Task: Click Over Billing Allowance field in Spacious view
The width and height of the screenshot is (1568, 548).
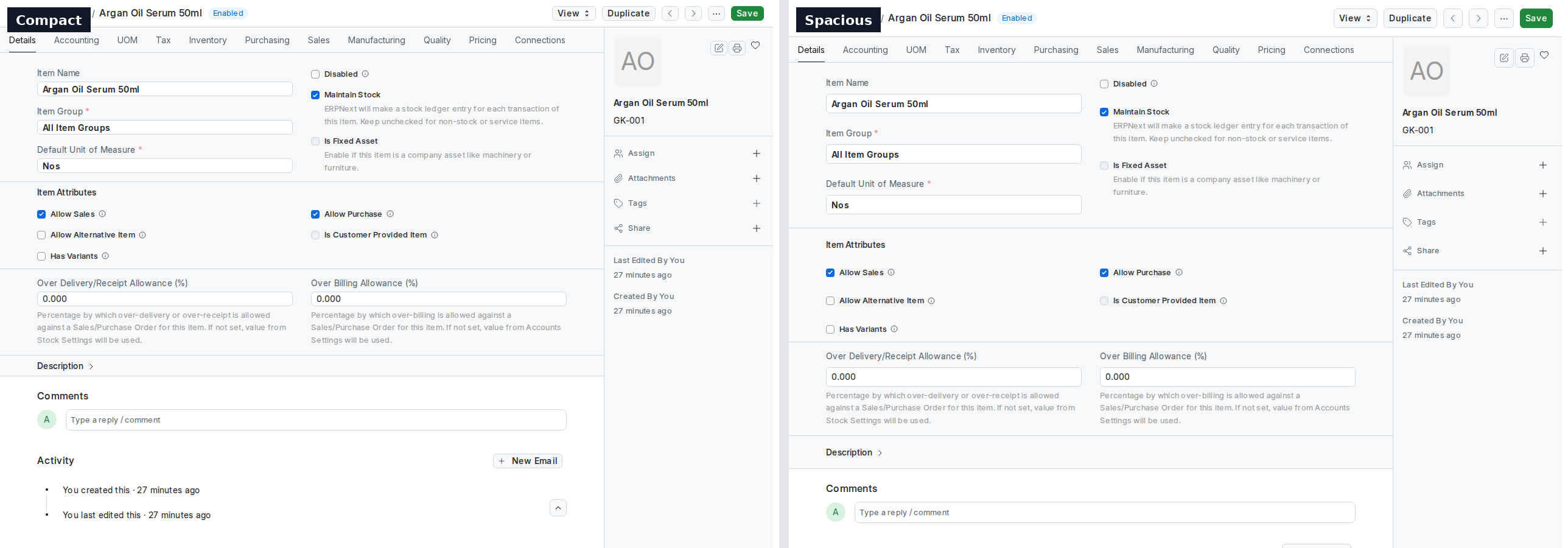Action: 1228,377
